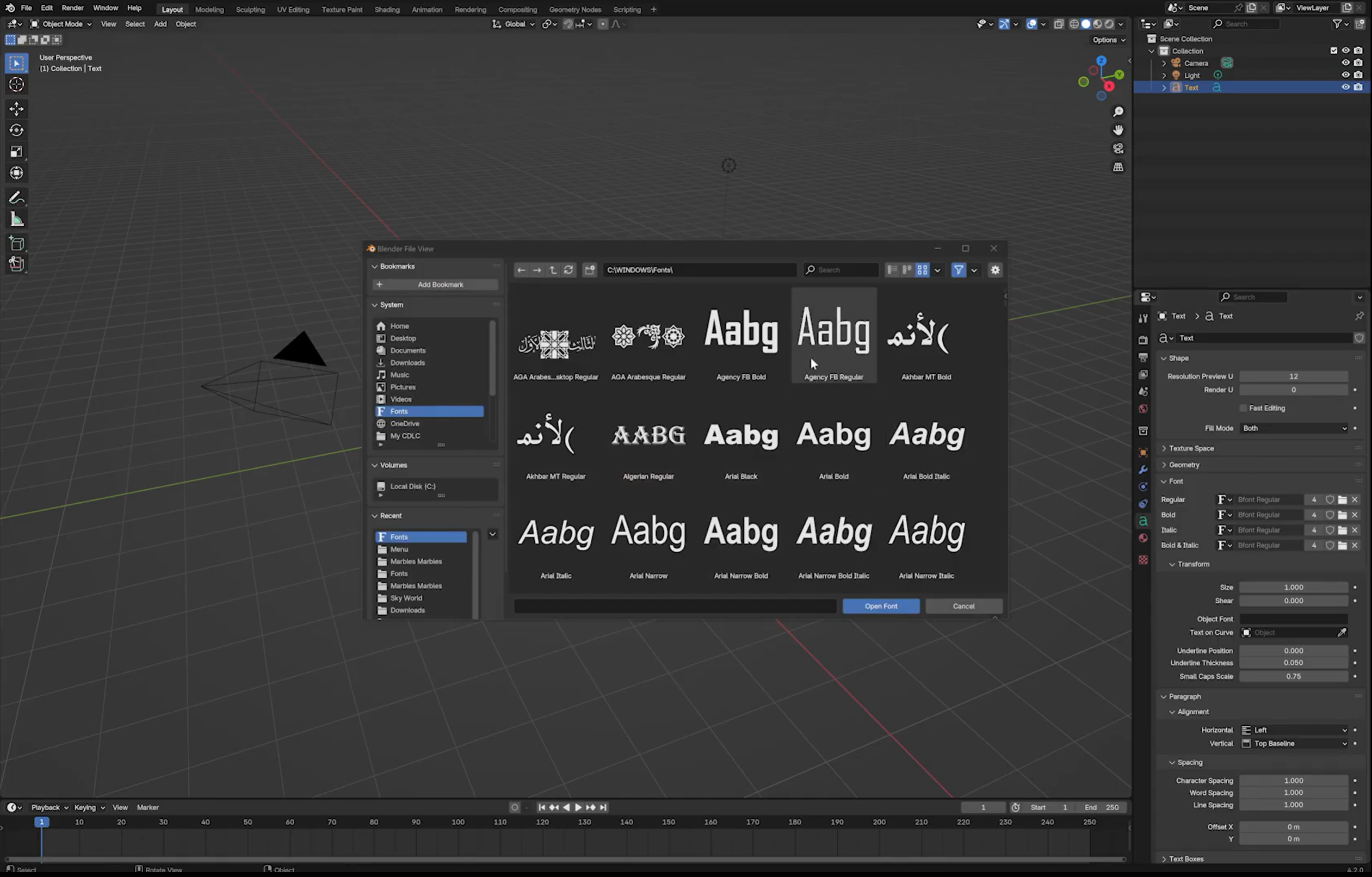
Task: Cancel the font file dialog
Action: (x=963, y=606)
